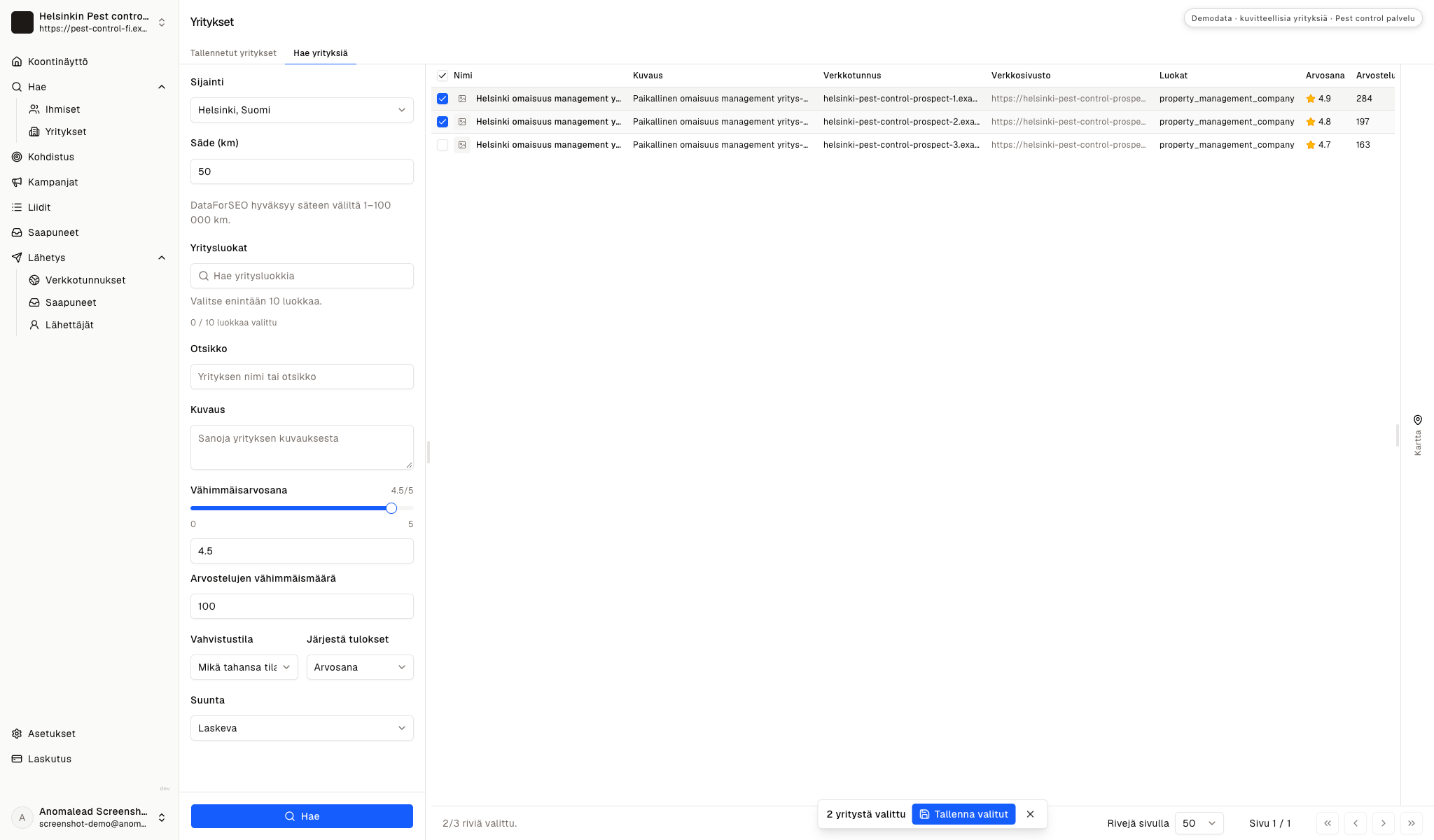Toggle the select-all header checkbox
The width and height of the screenshot is (1434, 840).
point(443,76)
